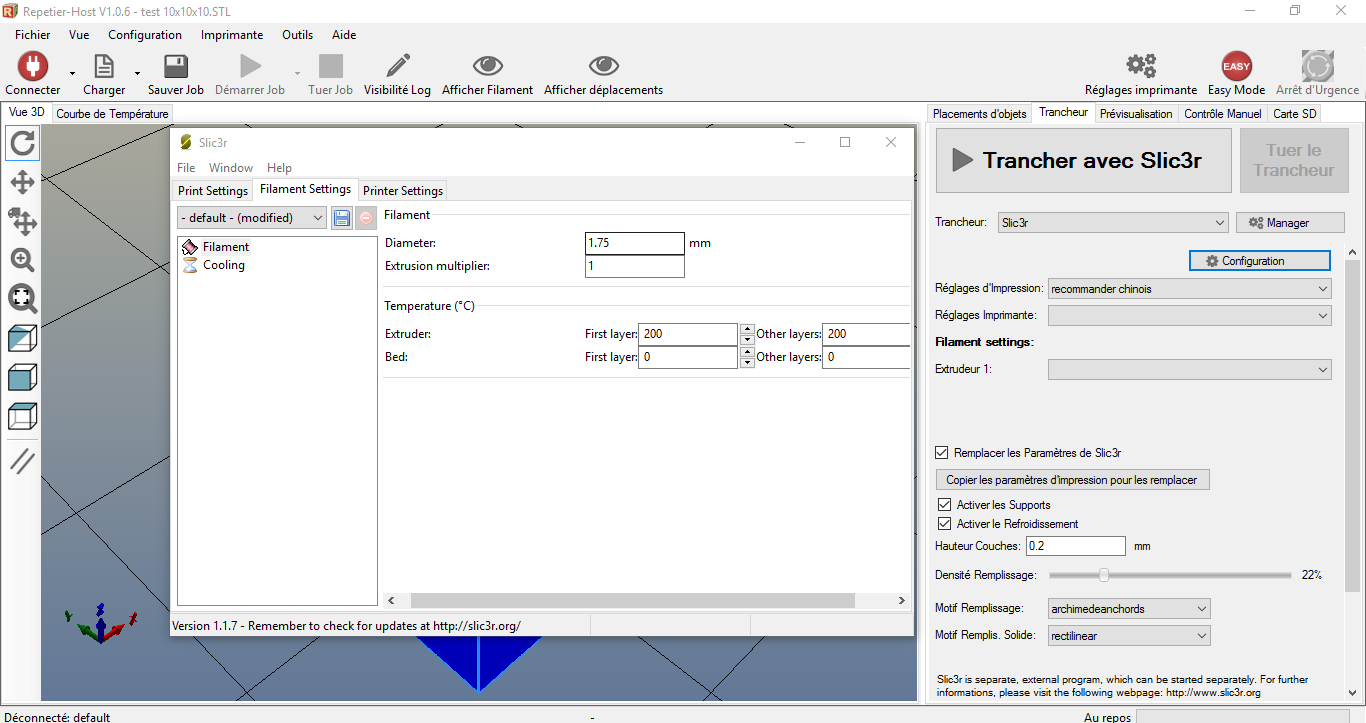
Task: Open Réglages imprimante gears icon
Action: click(x=1141, y=66)
